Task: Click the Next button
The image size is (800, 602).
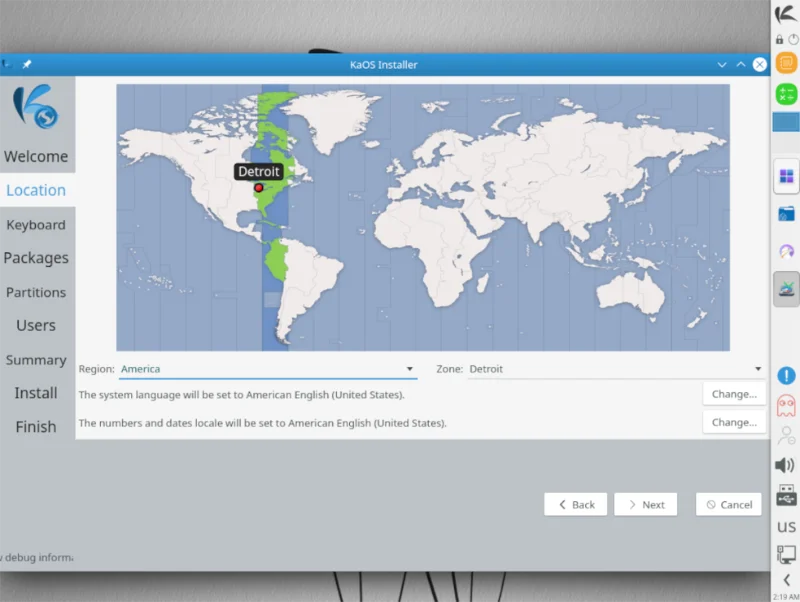Action: point(646,505)
